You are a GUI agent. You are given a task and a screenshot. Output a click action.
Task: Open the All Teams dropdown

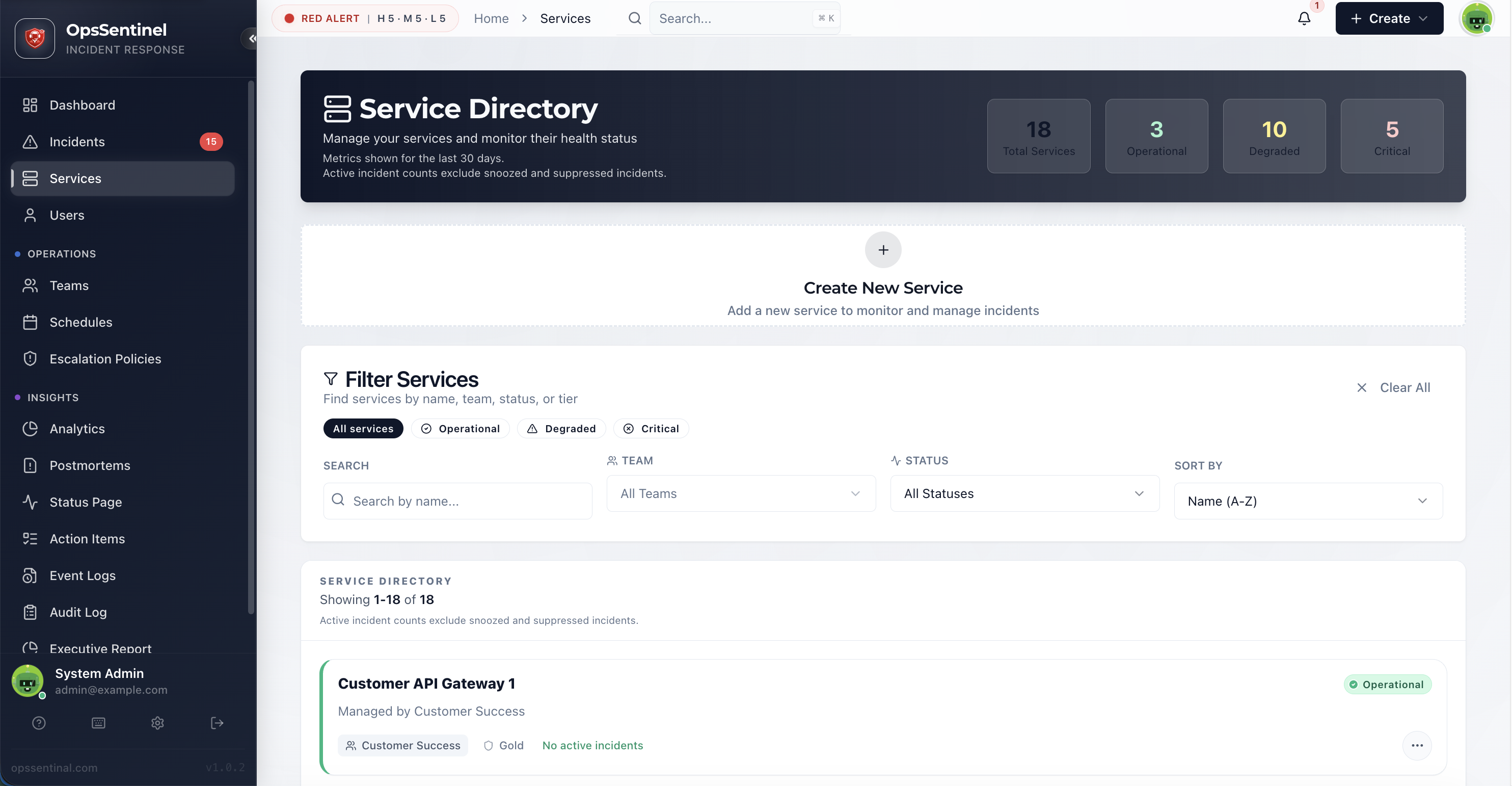point(741,493)
